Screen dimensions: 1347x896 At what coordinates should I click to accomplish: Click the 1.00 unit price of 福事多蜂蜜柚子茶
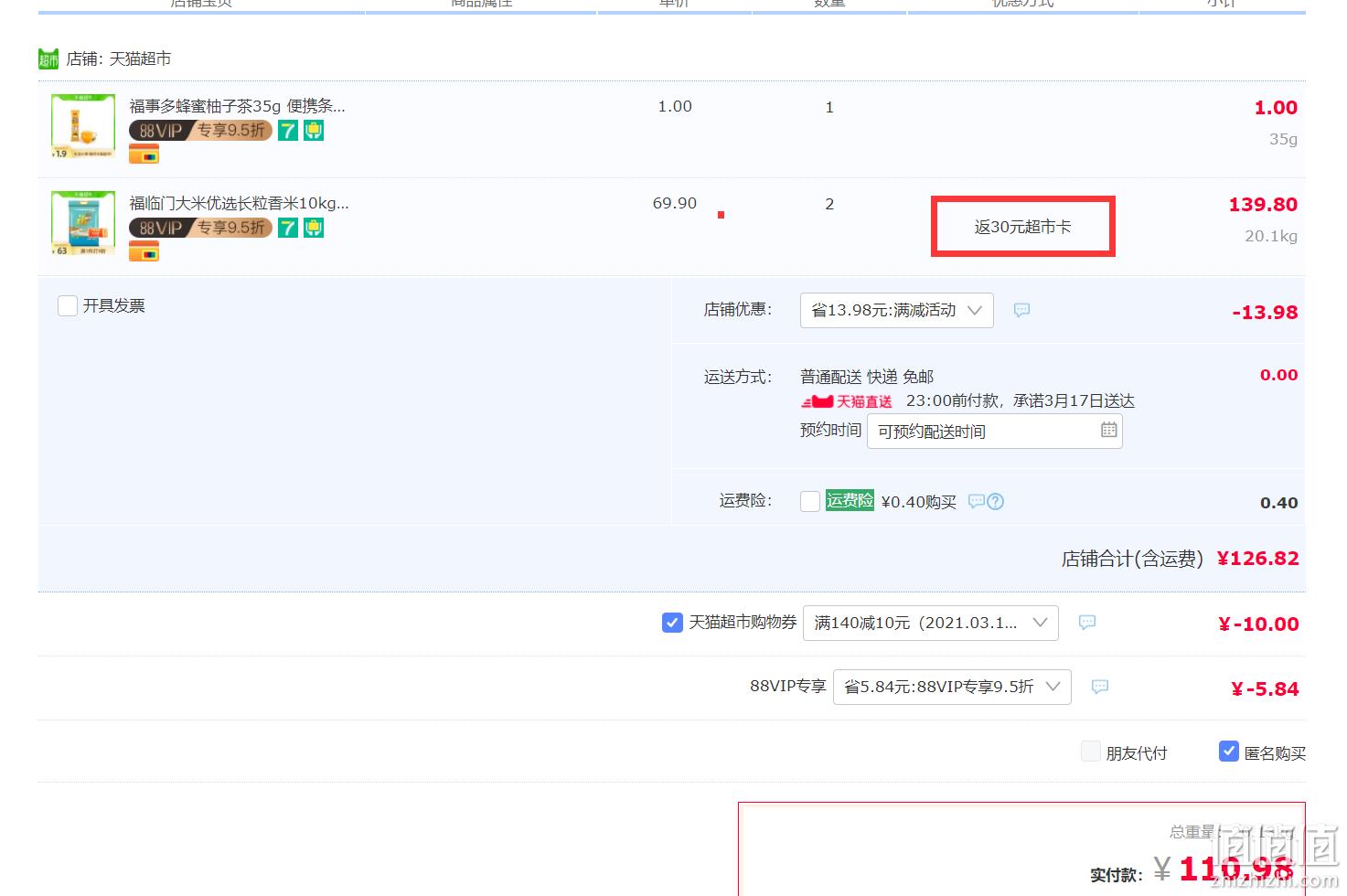coord(675,106)
